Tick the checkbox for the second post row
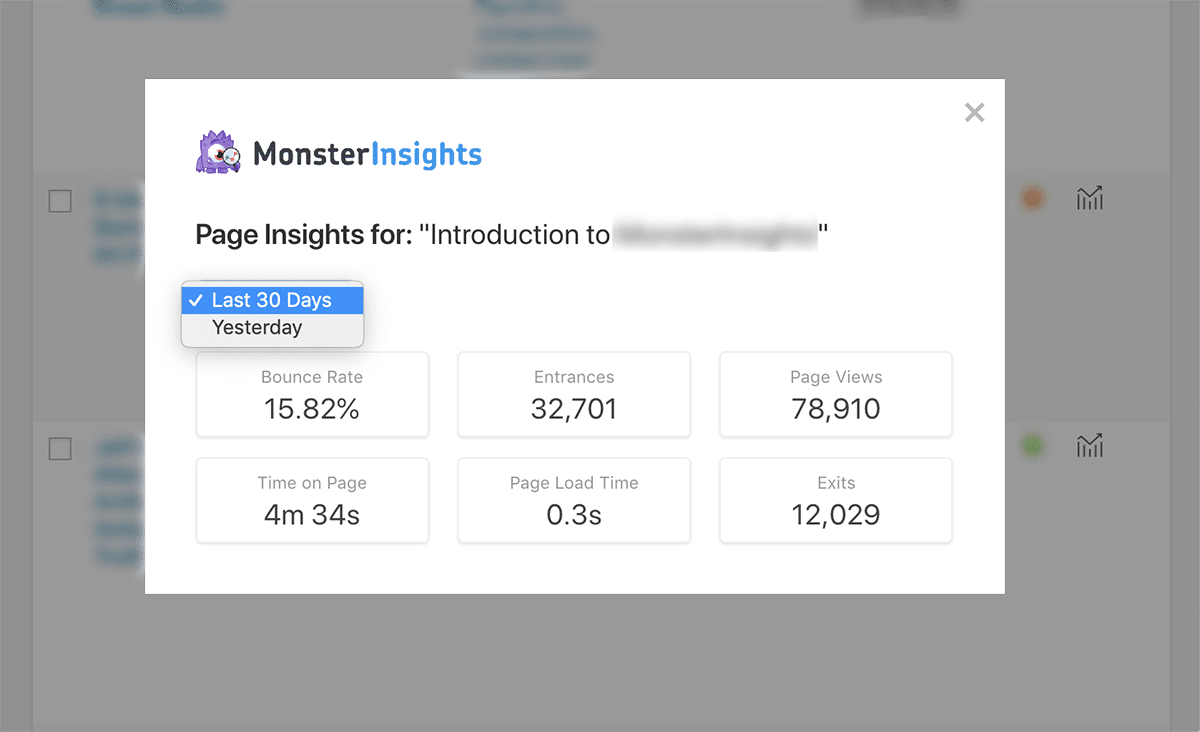Screen dimensions: 1200x732 60,449
